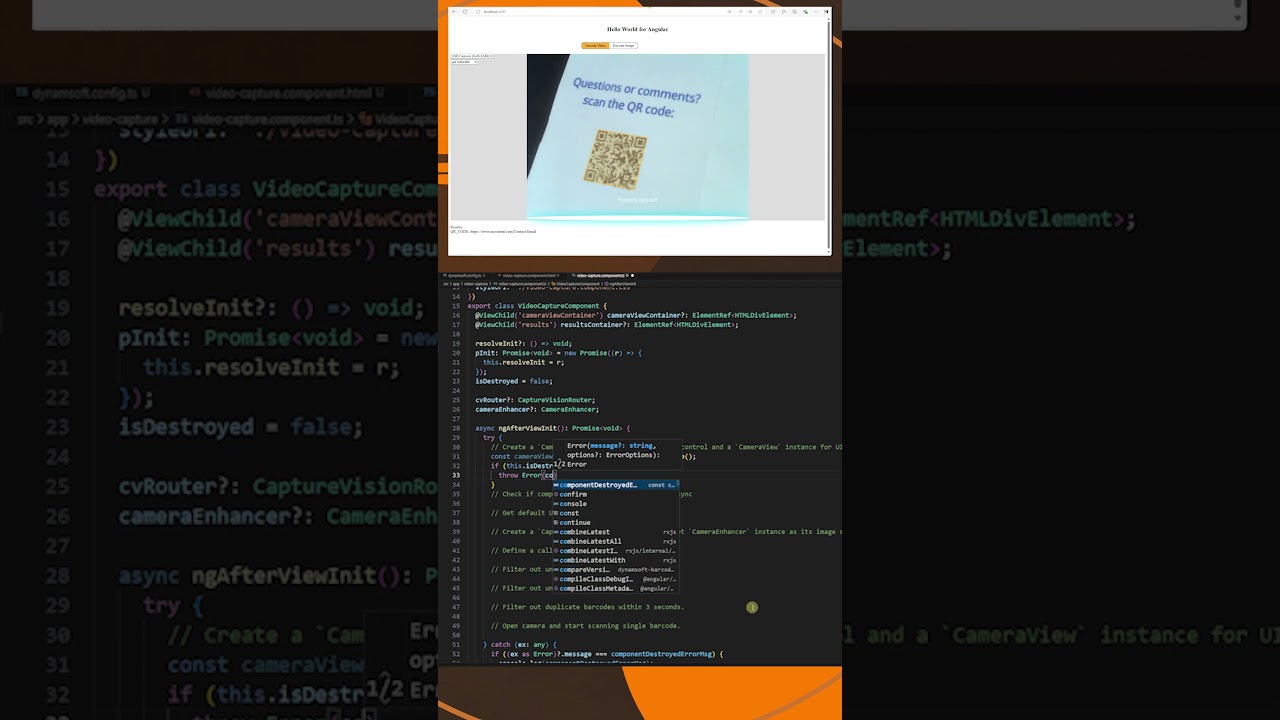The height and width of the screenshot is (720, 1280).
Task: Choose the combineLatestAll suggestion
Action: coord(616,541)
